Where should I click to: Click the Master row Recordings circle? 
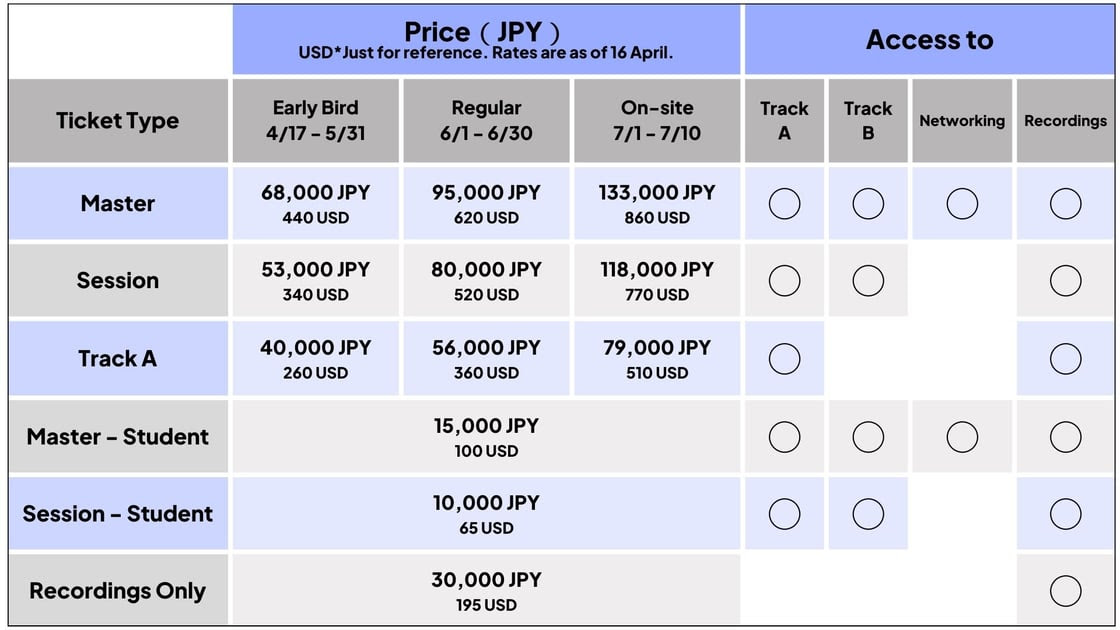tap(1065, 204)
